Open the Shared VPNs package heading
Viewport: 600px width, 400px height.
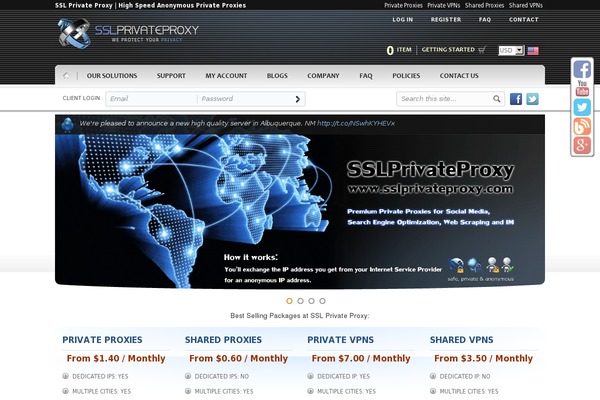(x=461, y=340)
